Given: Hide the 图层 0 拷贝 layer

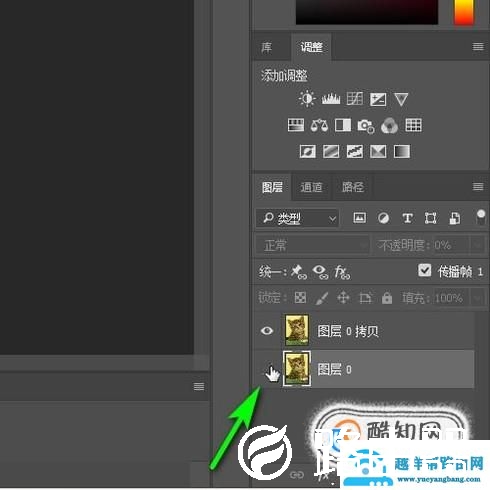Looking at the screenshot, I should (x=267, y=331).
